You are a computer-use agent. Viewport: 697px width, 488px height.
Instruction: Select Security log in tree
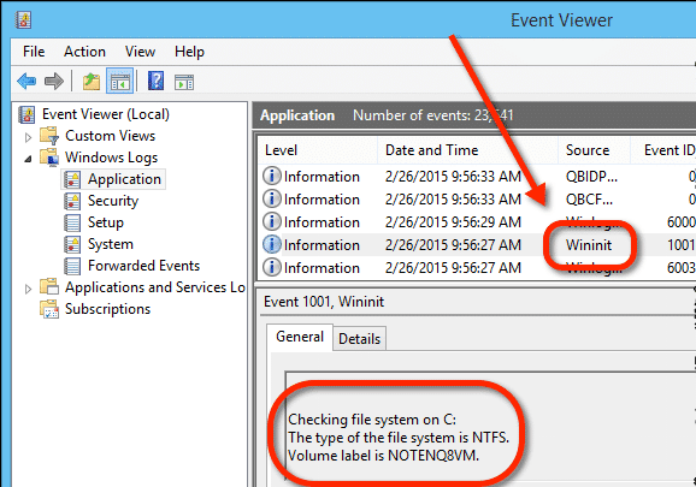pos(112,201)
